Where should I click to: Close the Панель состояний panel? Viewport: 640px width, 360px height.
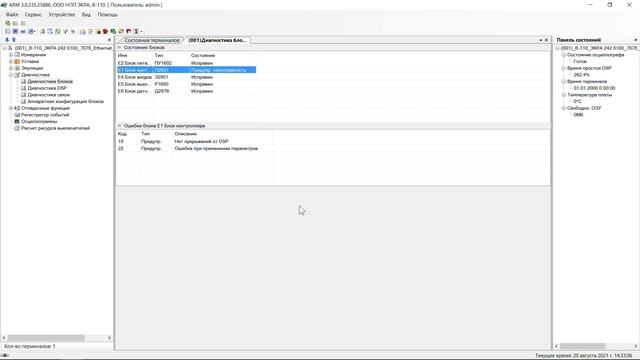tap(636, 40)
